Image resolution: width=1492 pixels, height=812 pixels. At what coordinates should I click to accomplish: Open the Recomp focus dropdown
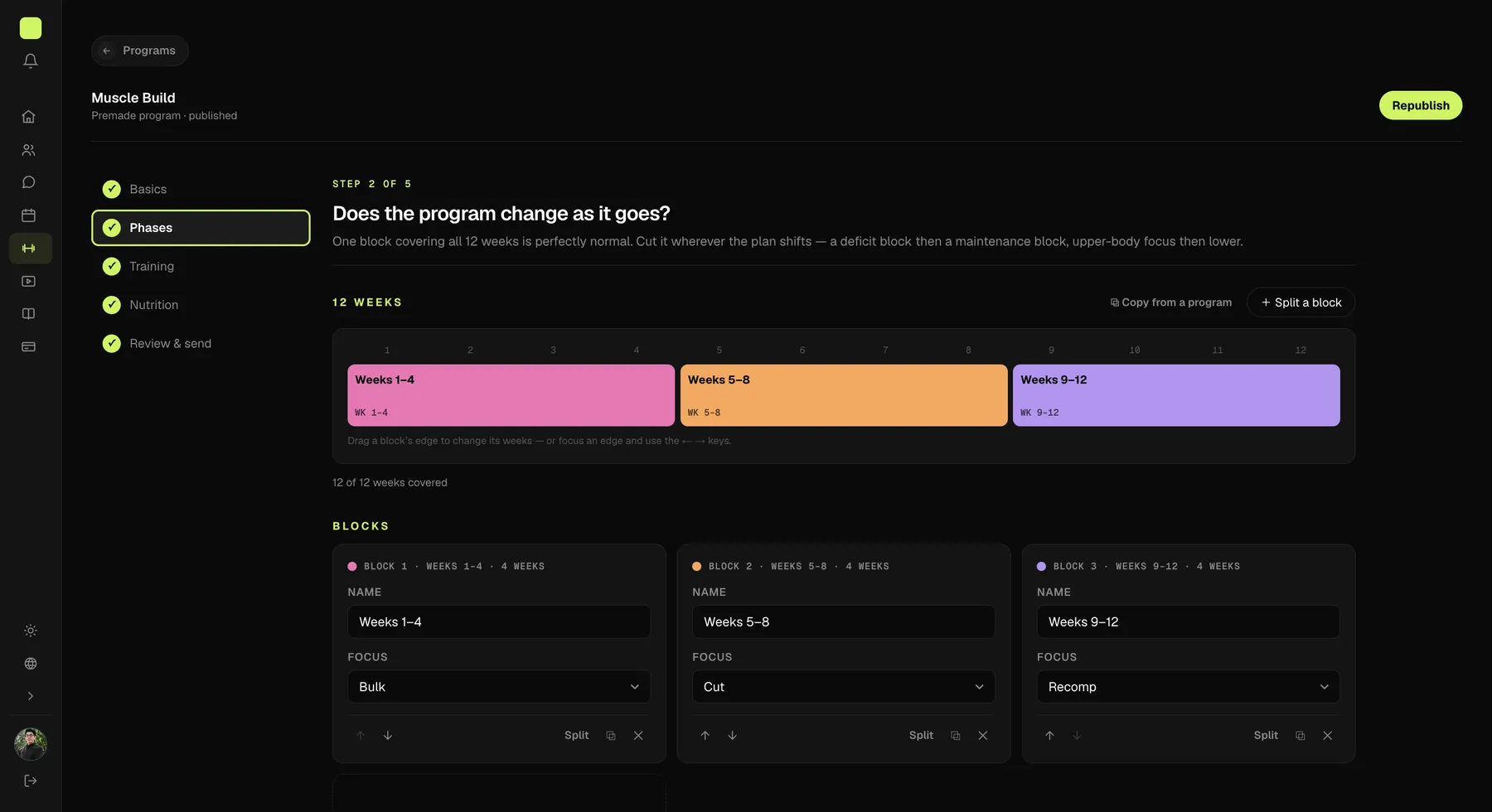click(x=1189, y=687)
